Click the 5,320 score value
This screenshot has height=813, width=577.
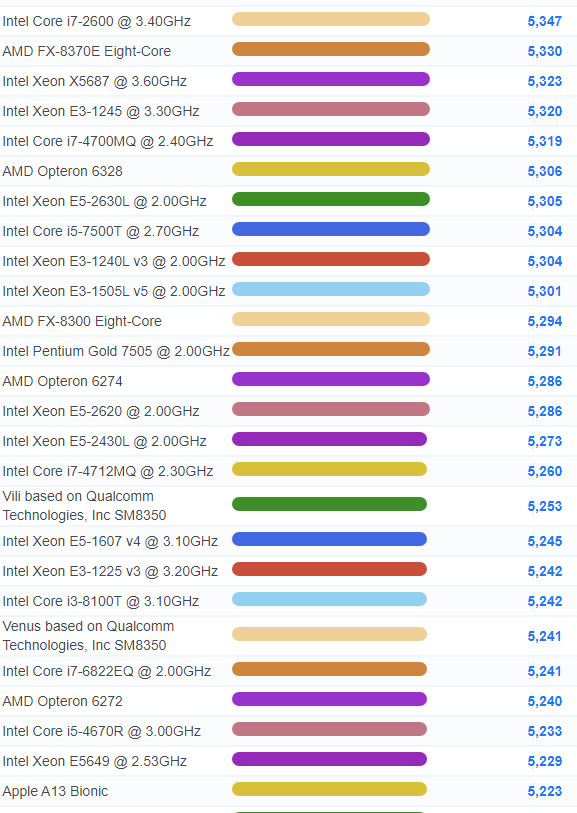pyautogui.click(x=544, y=111)
